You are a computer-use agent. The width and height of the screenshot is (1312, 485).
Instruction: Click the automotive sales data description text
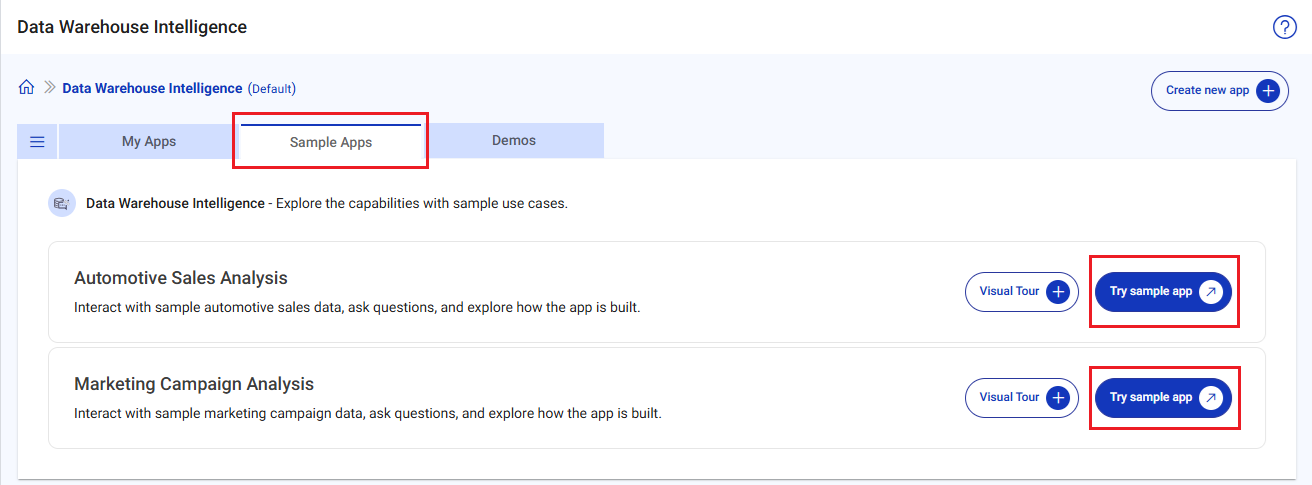357,307
